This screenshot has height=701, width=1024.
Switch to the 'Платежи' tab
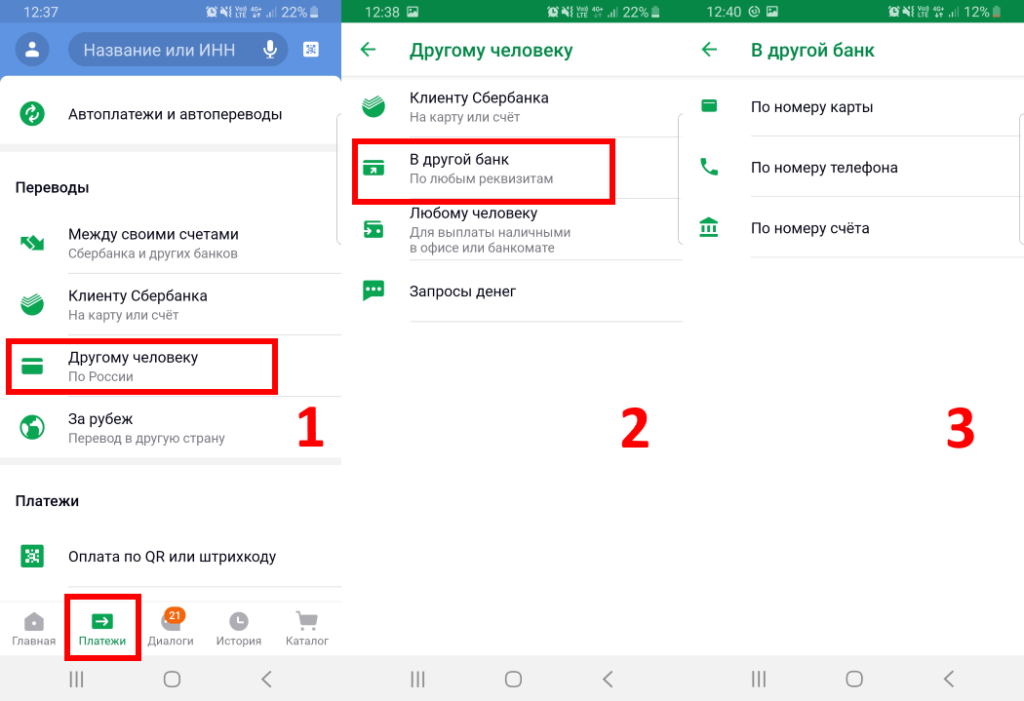point(102,629)
